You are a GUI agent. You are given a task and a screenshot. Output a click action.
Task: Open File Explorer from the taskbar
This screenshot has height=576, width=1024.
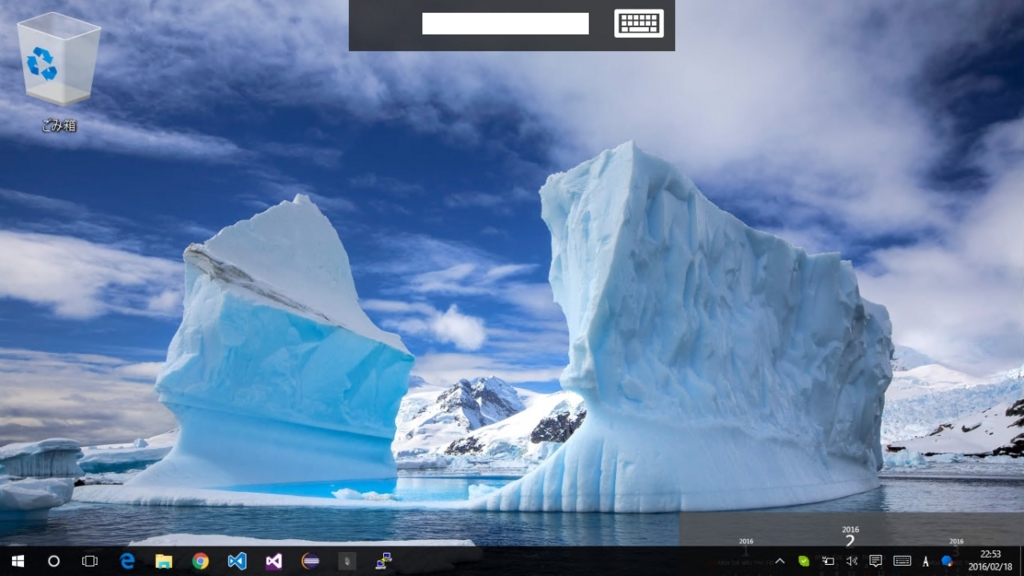[164, 561]
